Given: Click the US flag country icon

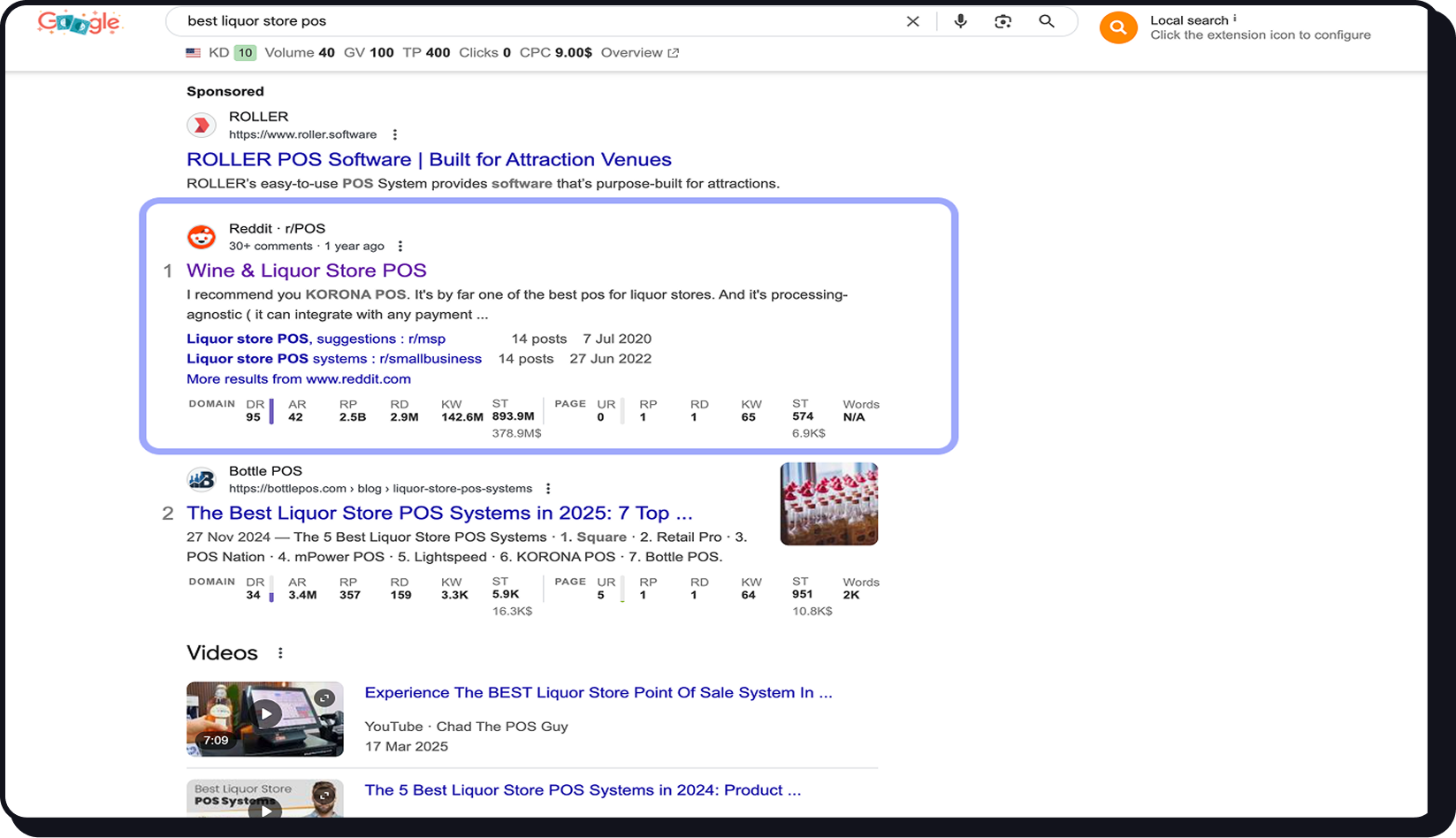Looking at the screenshot, I should point(194,53).
